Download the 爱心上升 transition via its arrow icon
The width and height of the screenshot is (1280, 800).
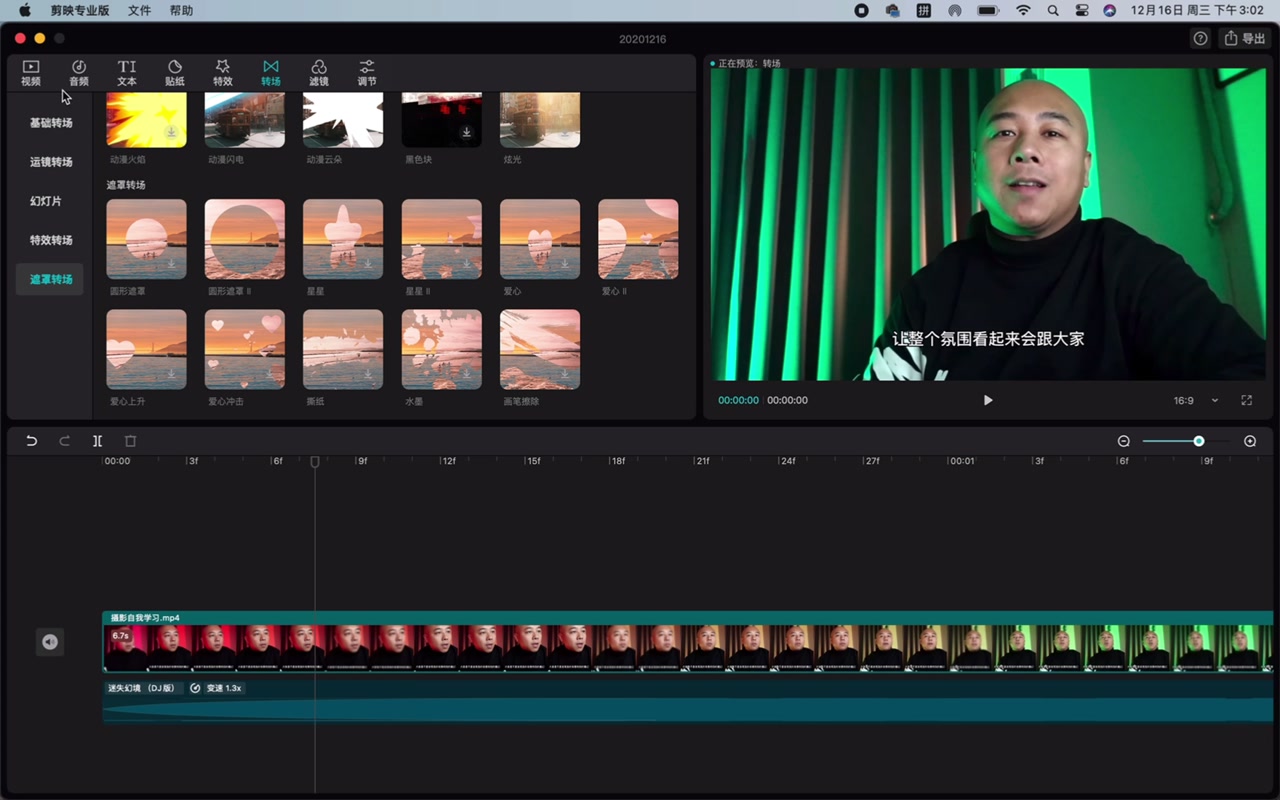point(172,374)
